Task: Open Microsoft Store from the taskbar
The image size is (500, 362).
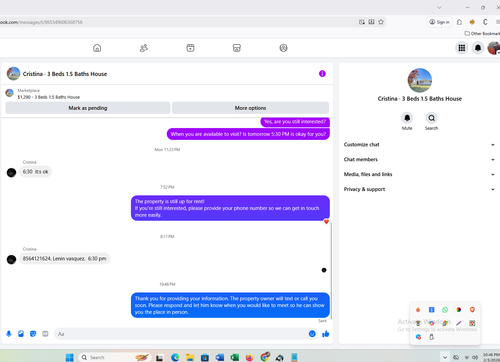Action: 205,357
